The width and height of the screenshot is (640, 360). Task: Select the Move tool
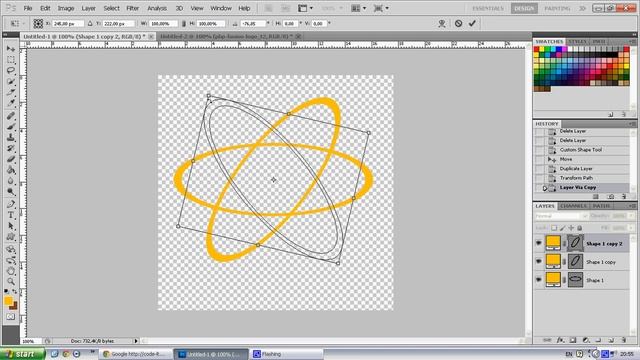click(11, 49)
